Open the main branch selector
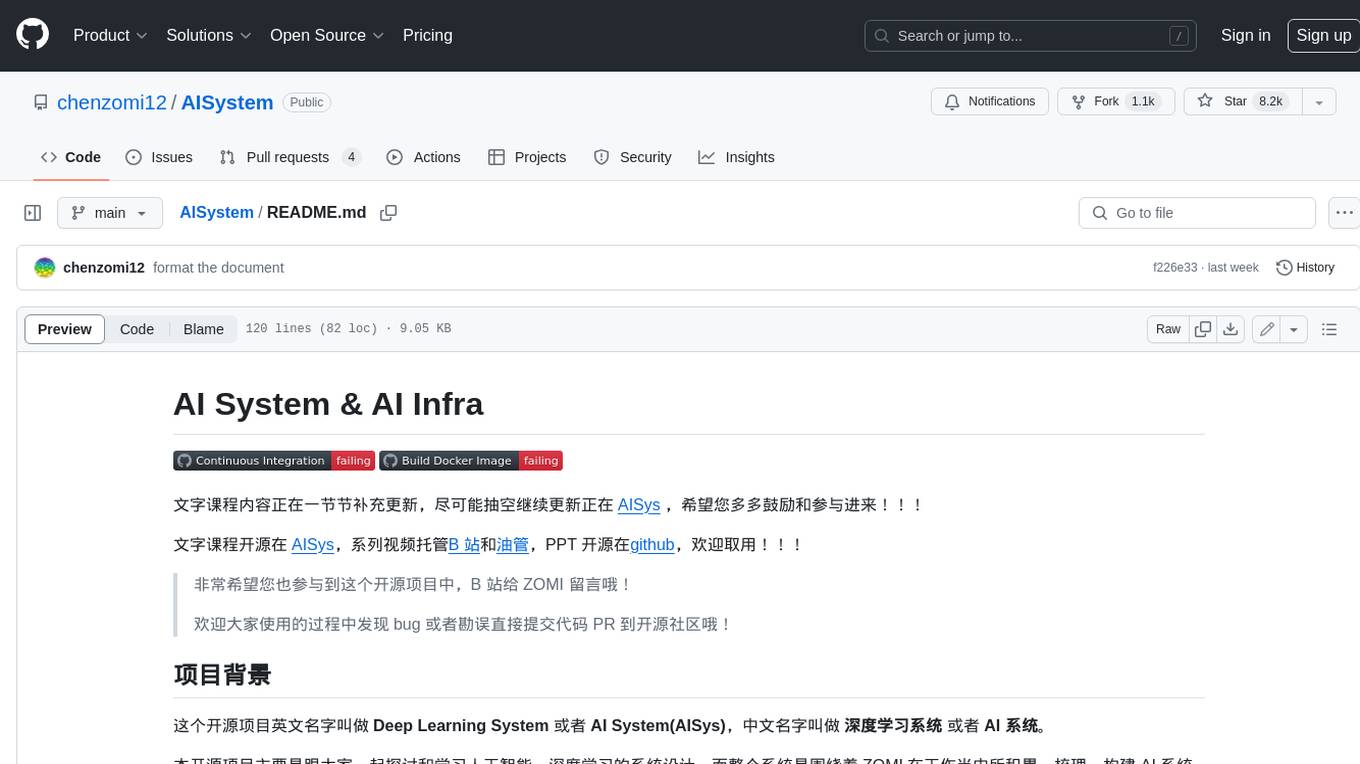Image resolution: width=1360 pixels, height=764 pixels. coord(110,213)
